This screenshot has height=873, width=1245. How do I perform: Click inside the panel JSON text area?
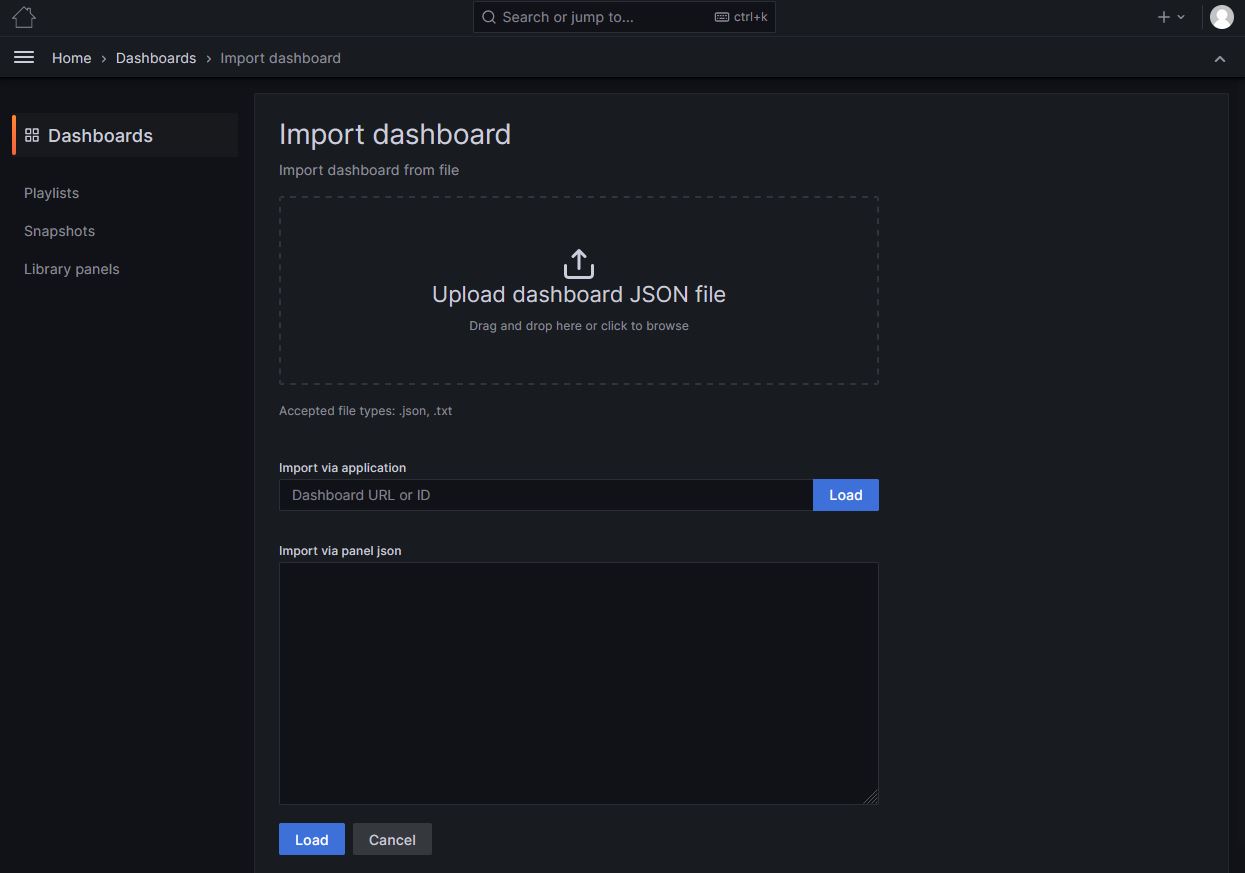pyautogui.click(x=578, y=683)
